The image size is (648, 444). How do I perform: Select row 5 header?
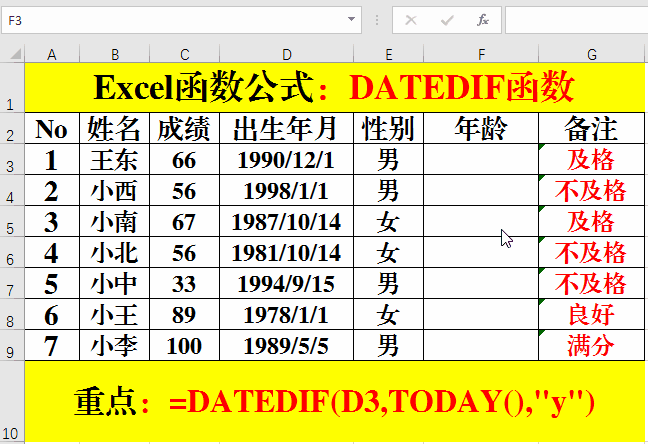12,221
